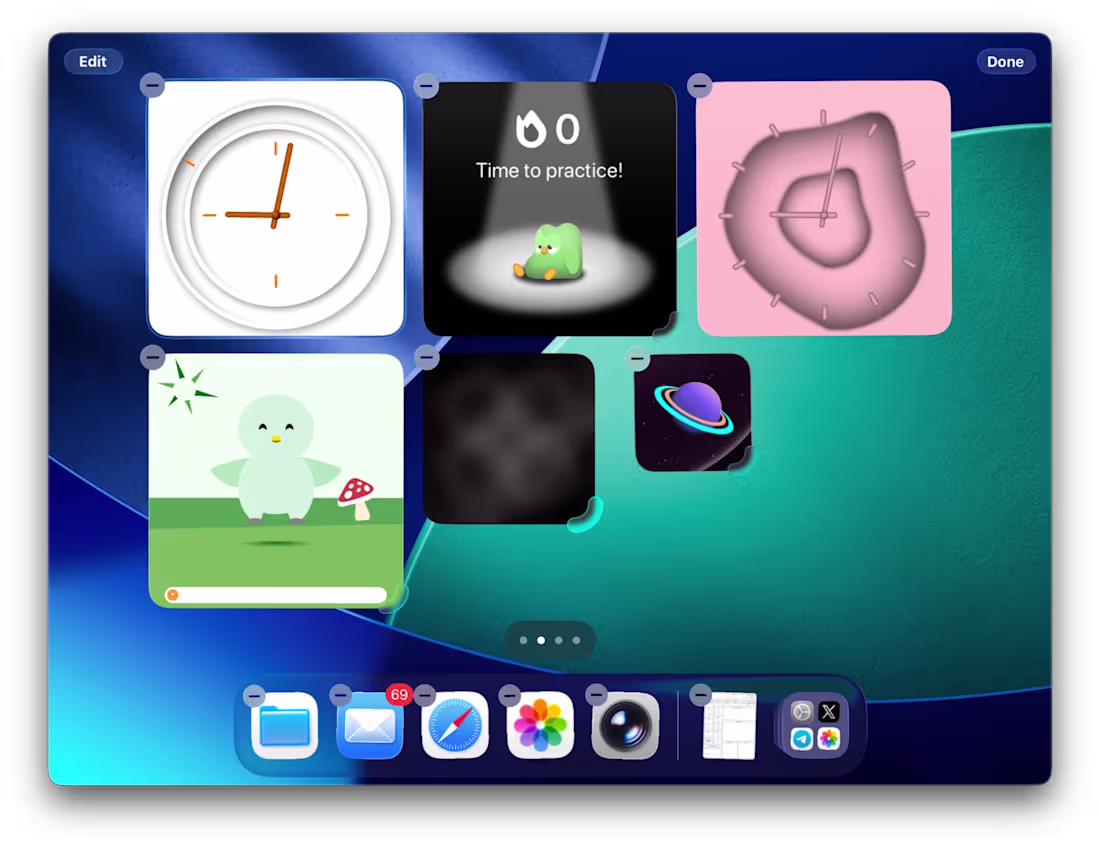Open the recent document in the dock
Image resolution: width=1100 pixels, height=849 pixels.
point(730,726)
